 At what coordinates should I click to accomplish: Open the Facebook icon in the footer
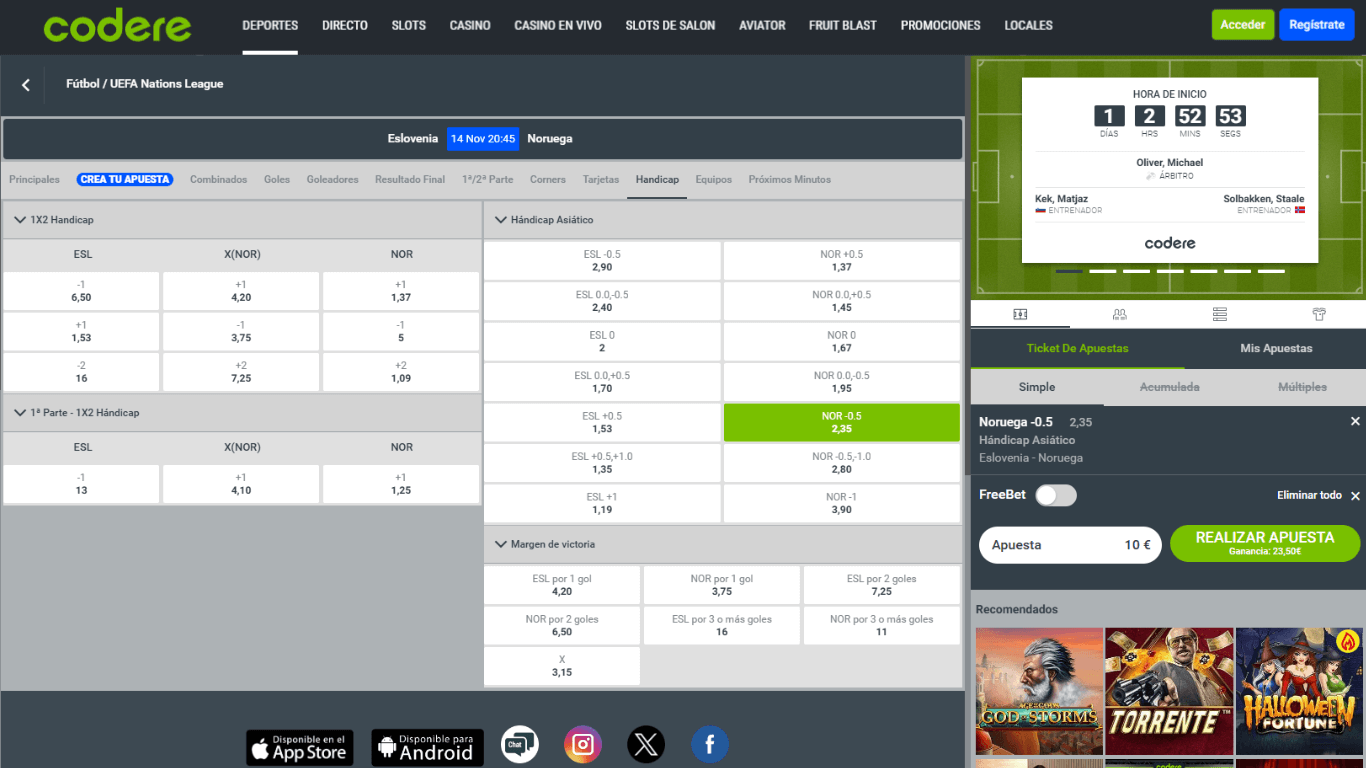(x=710, y=745)
